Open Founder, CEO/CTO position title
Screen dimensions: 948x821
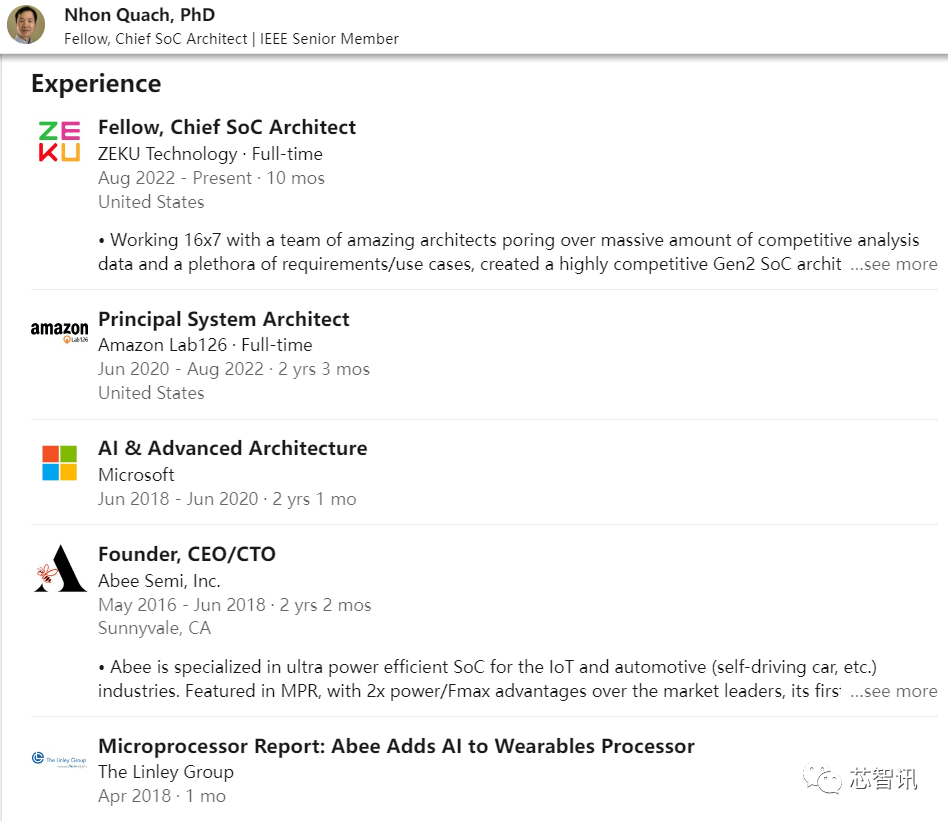187,554
